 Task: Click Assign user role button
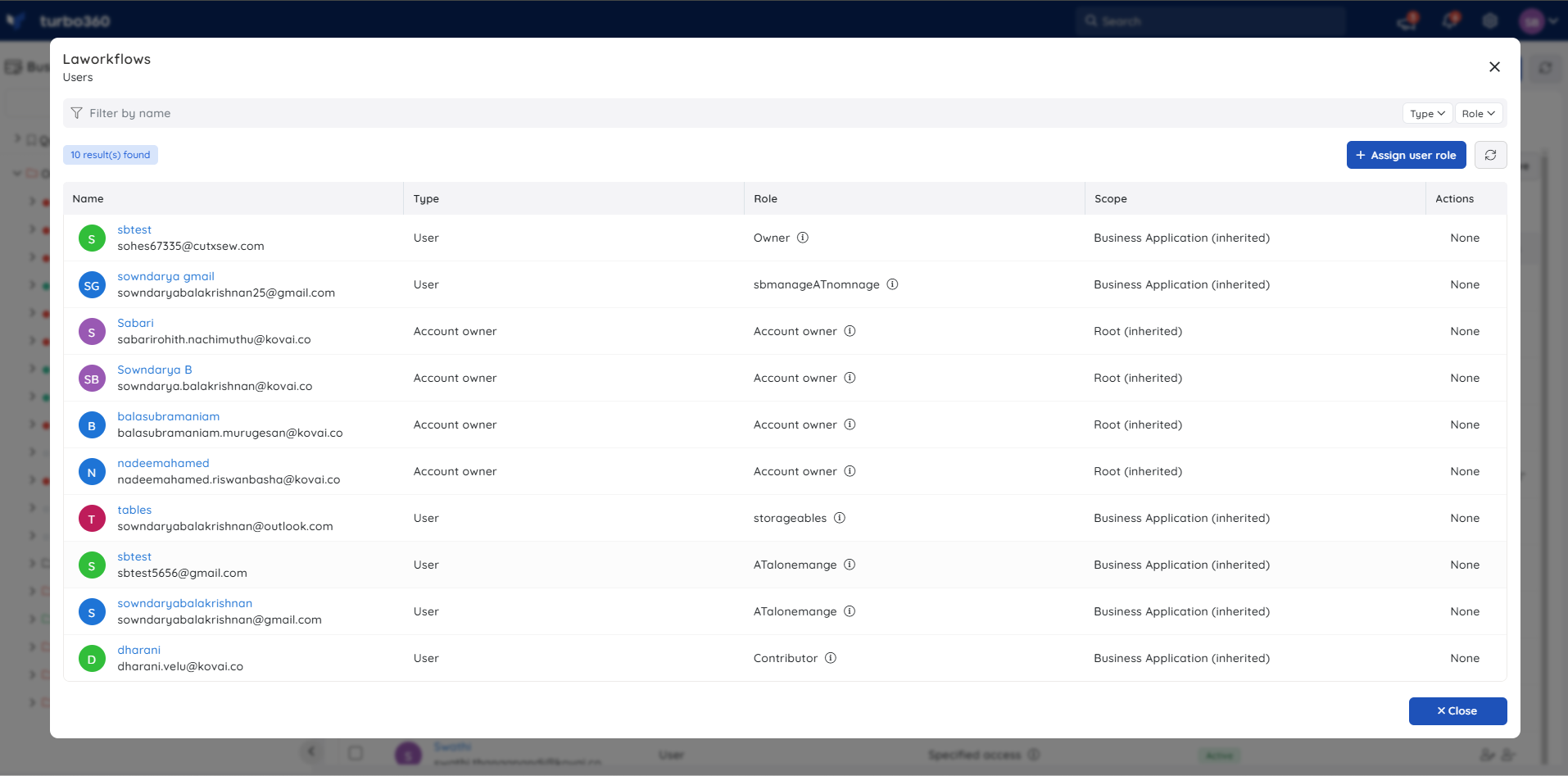tap(1406, 155)
